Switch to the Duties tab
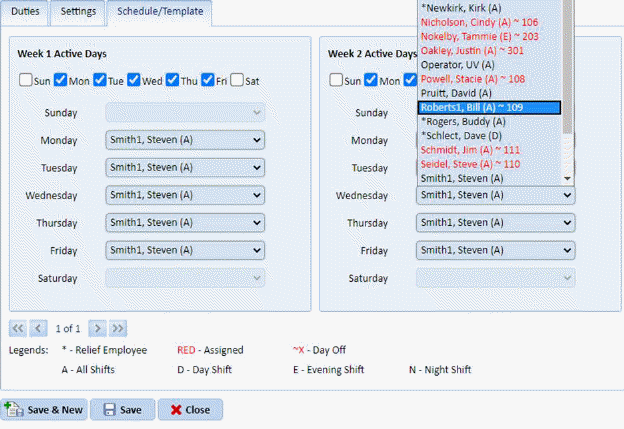 tap(25, 11)
